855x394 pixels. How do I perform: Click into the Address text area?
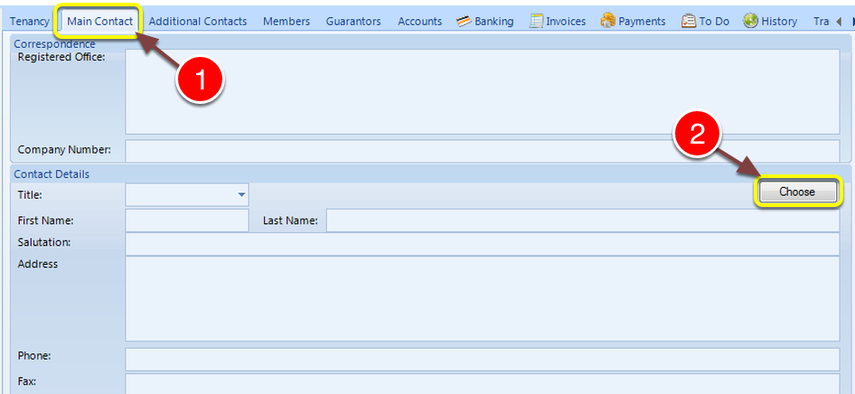coord(482,299)
